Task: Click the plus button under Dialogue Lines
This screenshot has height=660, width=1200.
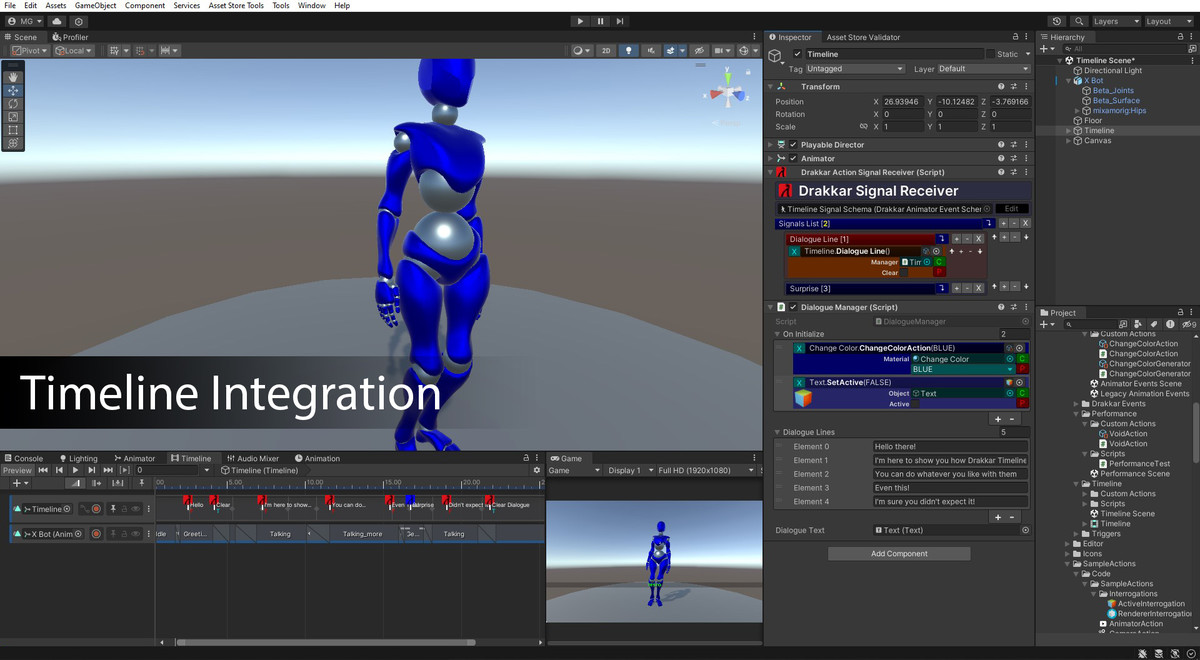Action: (x=997, y=517)
